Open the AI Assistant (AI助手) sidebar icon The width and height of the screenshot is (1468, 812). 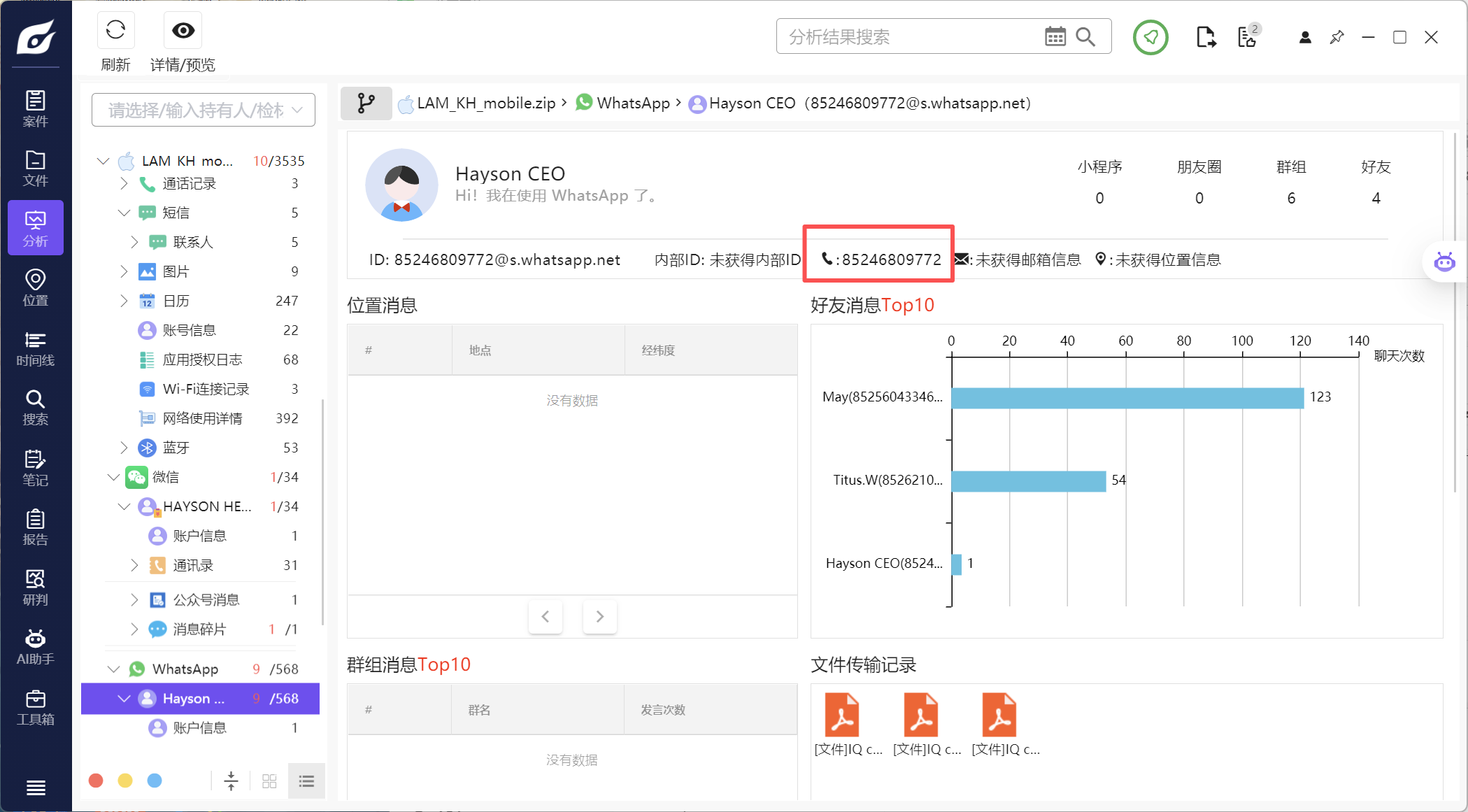tap(35, 647)
